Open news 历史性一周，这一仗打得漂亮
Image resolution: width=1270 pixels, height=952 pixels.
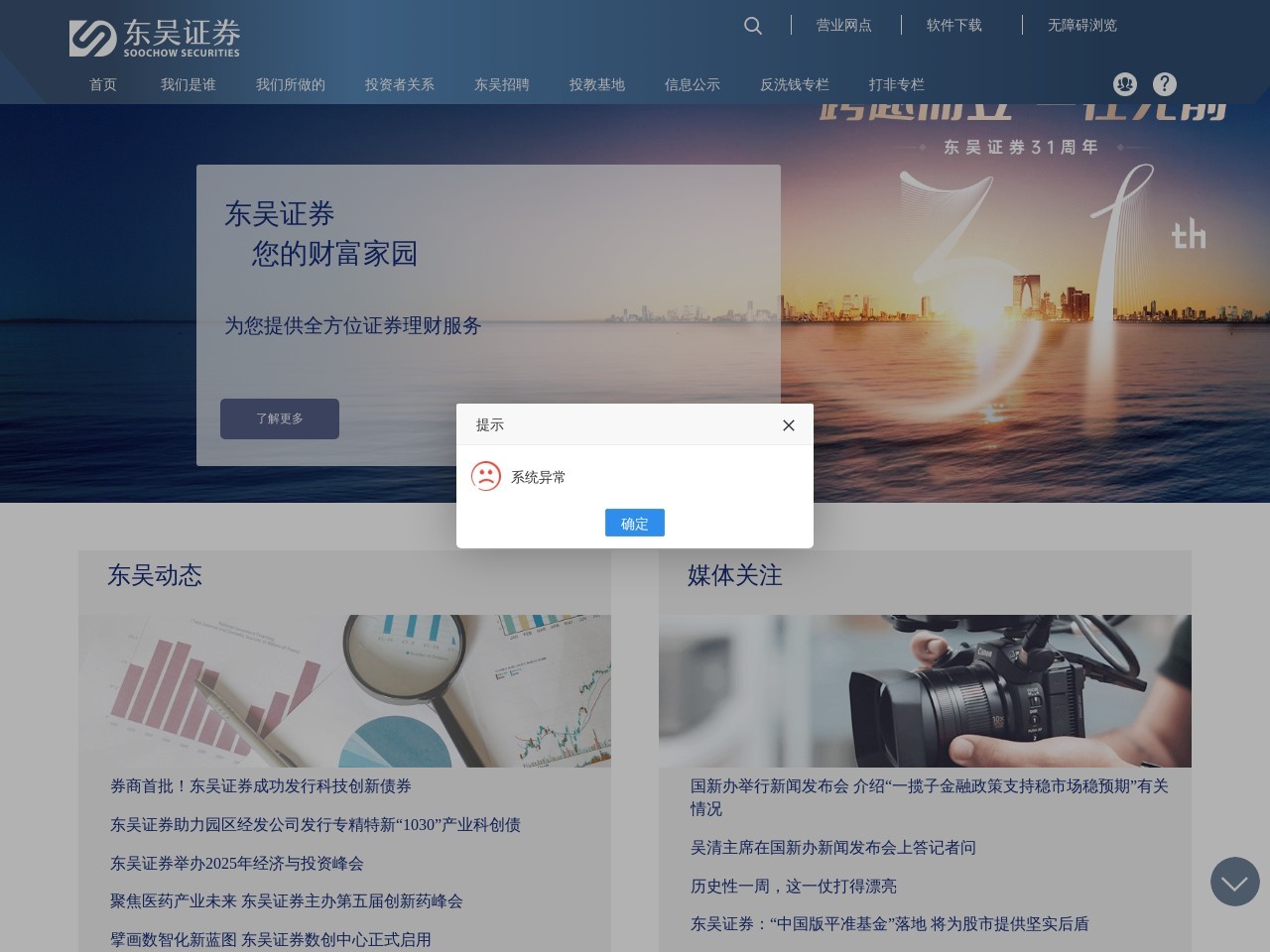pyautogui.click(x=794, y=886)
